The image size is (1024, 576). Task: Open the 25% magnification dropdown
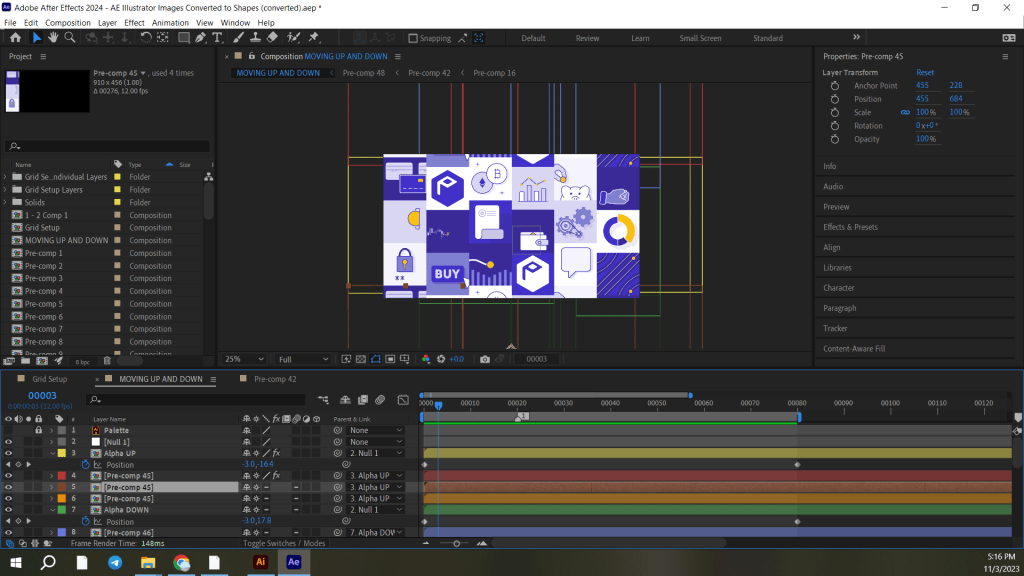coord(245,359)
